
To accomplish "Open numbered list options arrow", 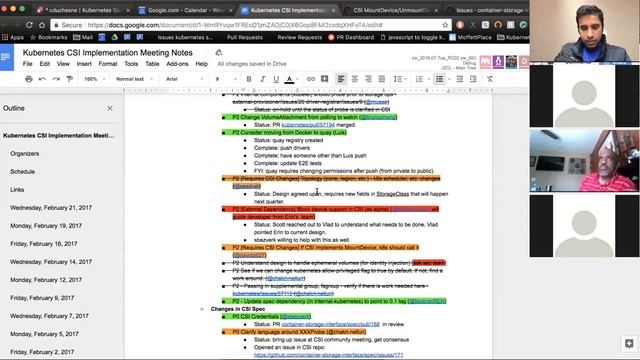I will click(x=427, y=79).
